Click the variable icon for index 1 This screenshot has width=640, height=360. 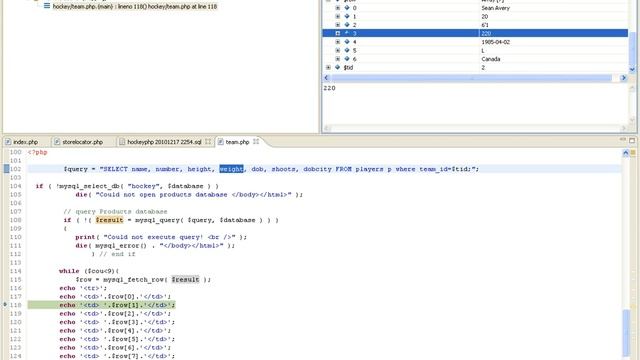(347, 16)
